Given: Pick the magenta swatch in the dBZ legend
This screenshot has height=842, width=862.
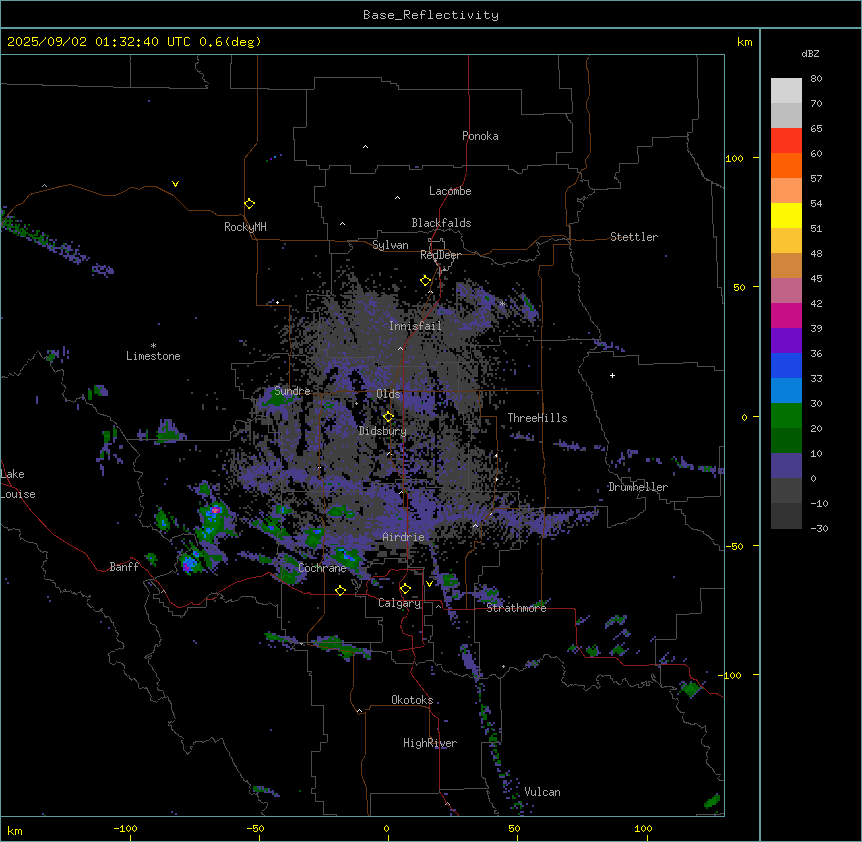Looking at the screenshot, I should 786,315.
